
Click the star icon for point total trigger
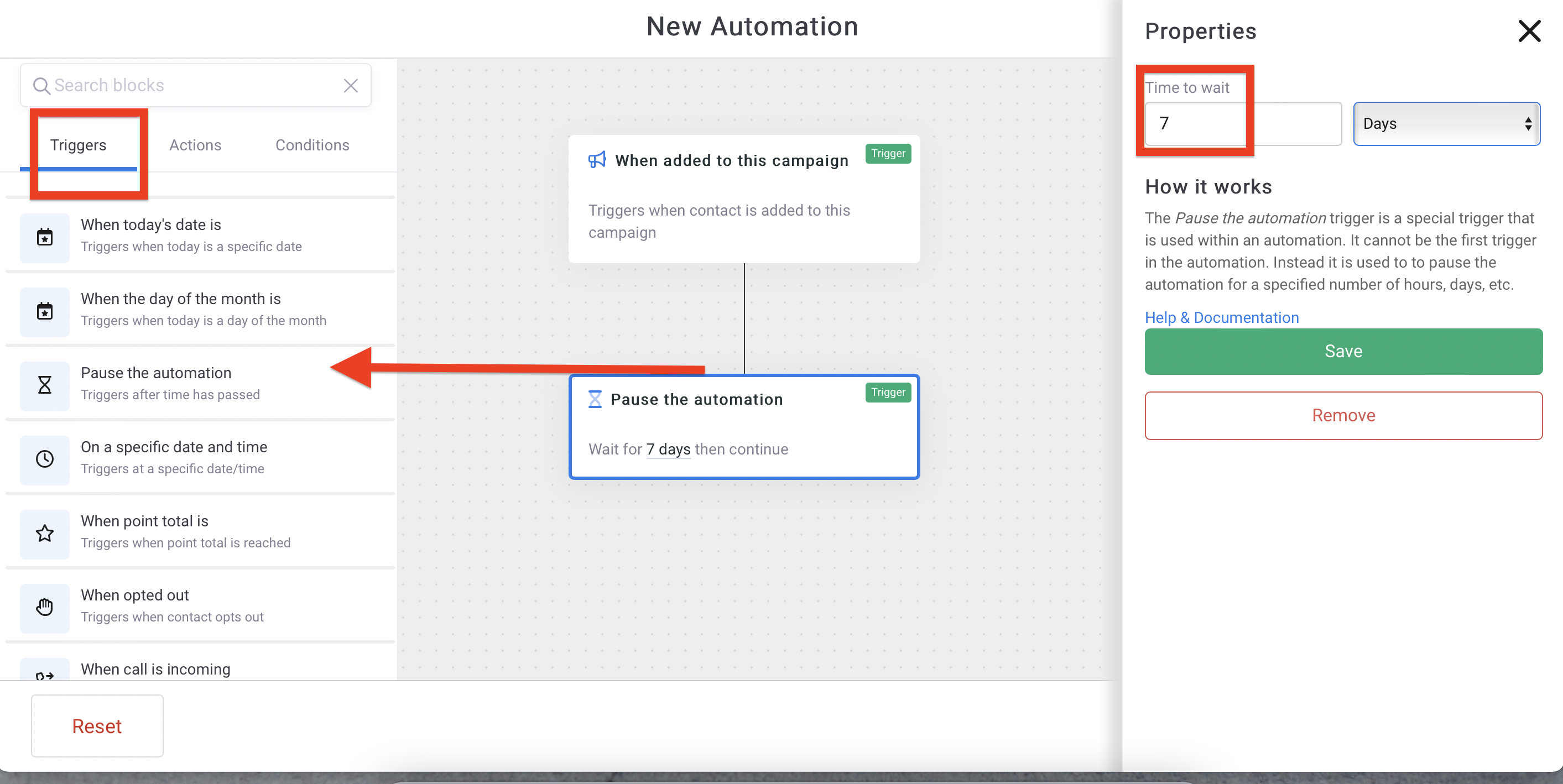pyautogui.click(x=44, y=533)
